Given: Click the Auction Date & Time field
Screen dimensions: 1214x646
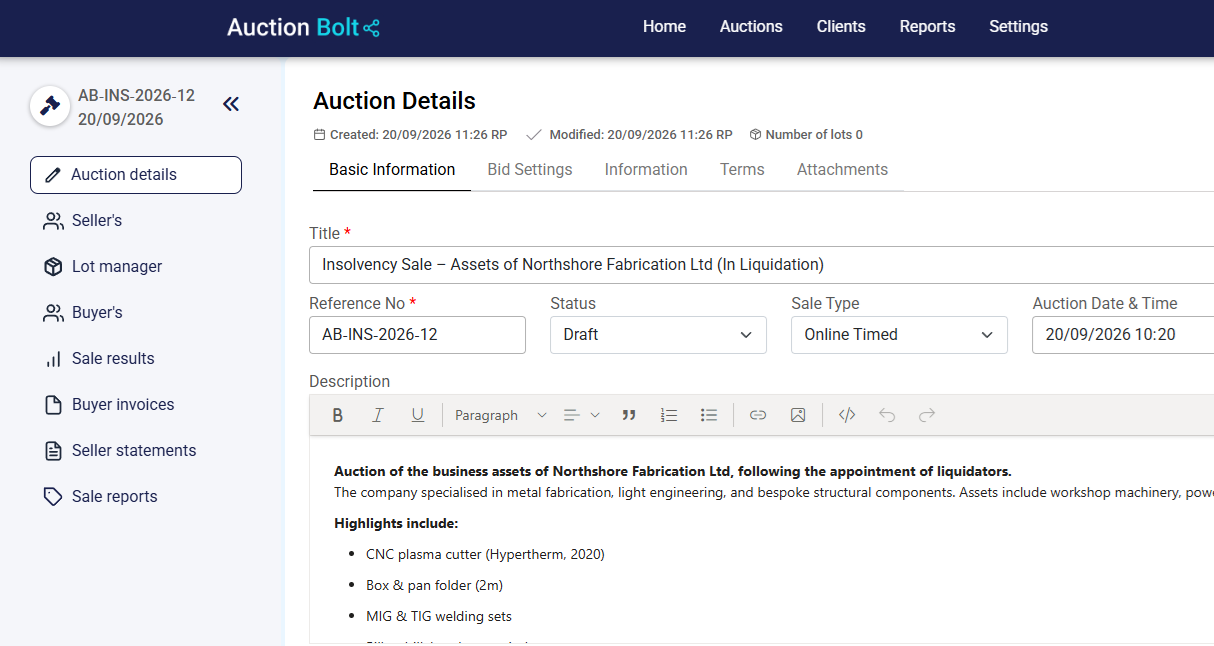Looking at the screenshot, I should pos(1123,335).
